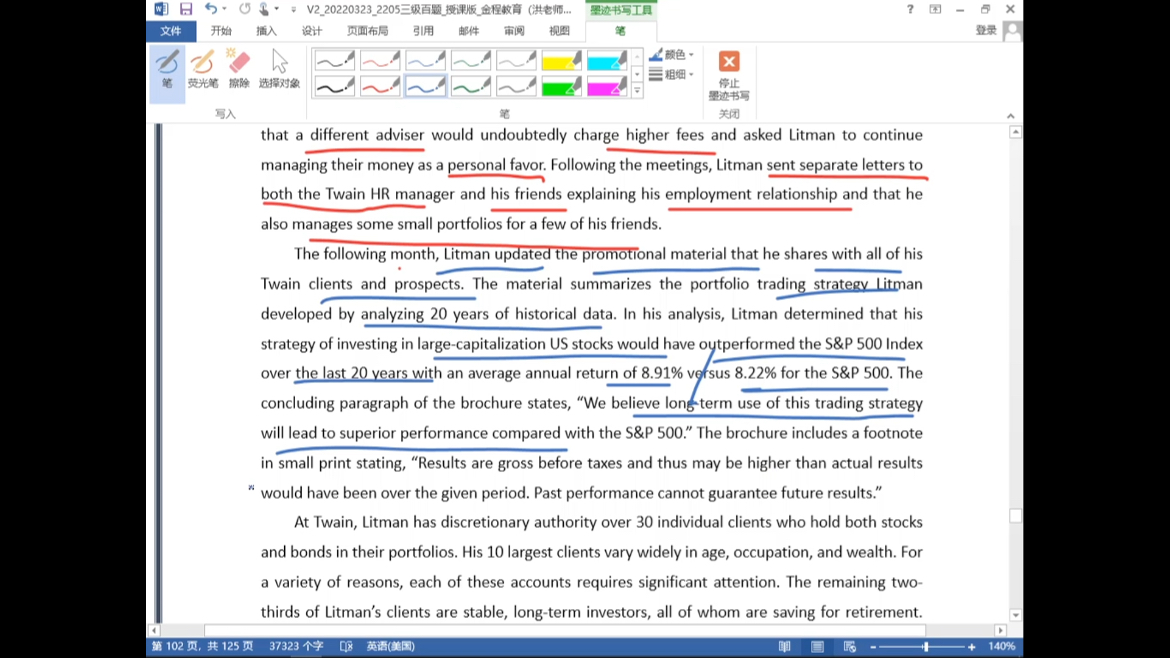1170x658 pixels.
Task: Select the 笔 (Pen) ink tool
Action: coord(167,71)
